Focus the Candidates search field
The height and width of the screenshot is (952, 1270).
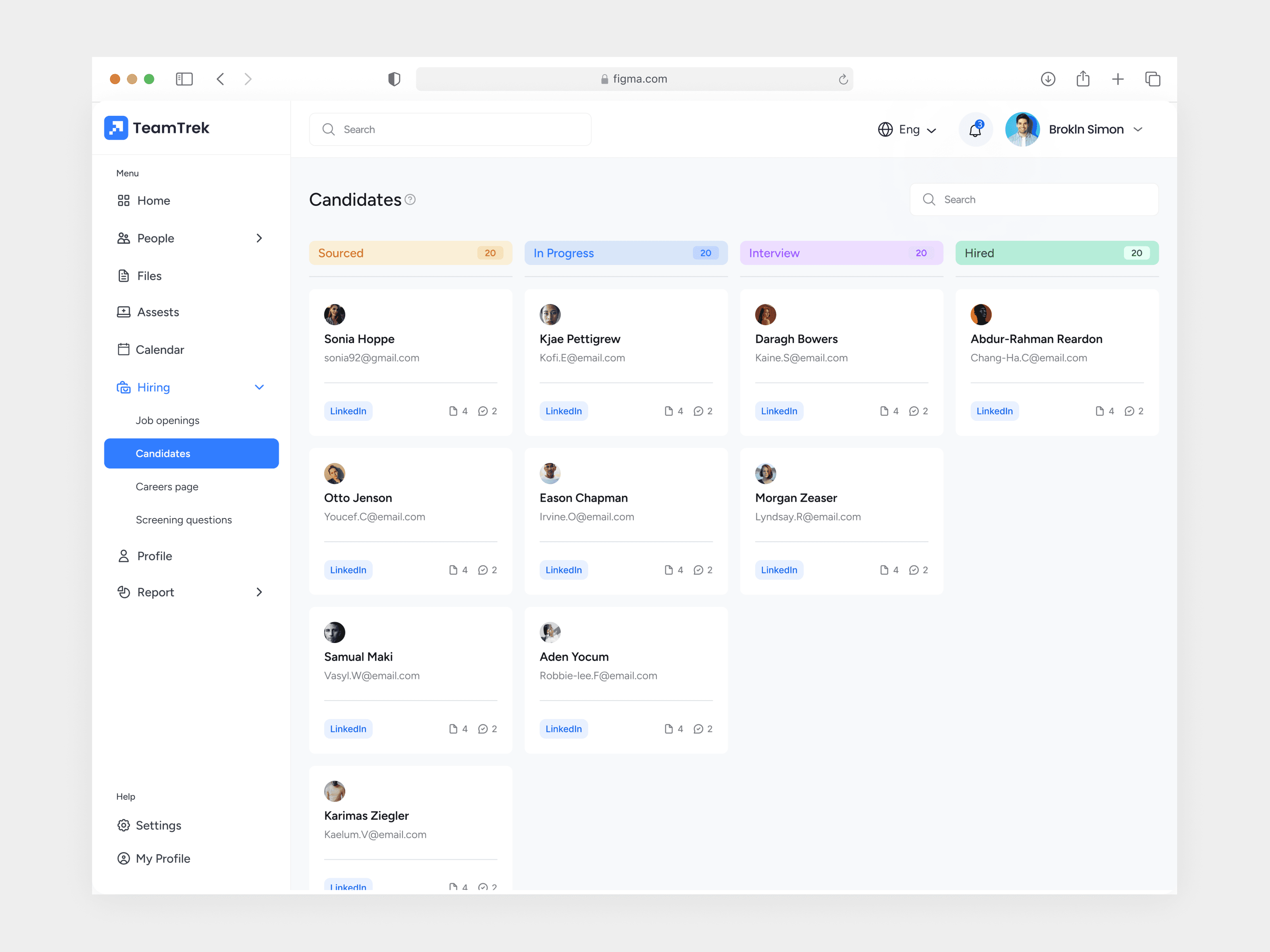1033,200
